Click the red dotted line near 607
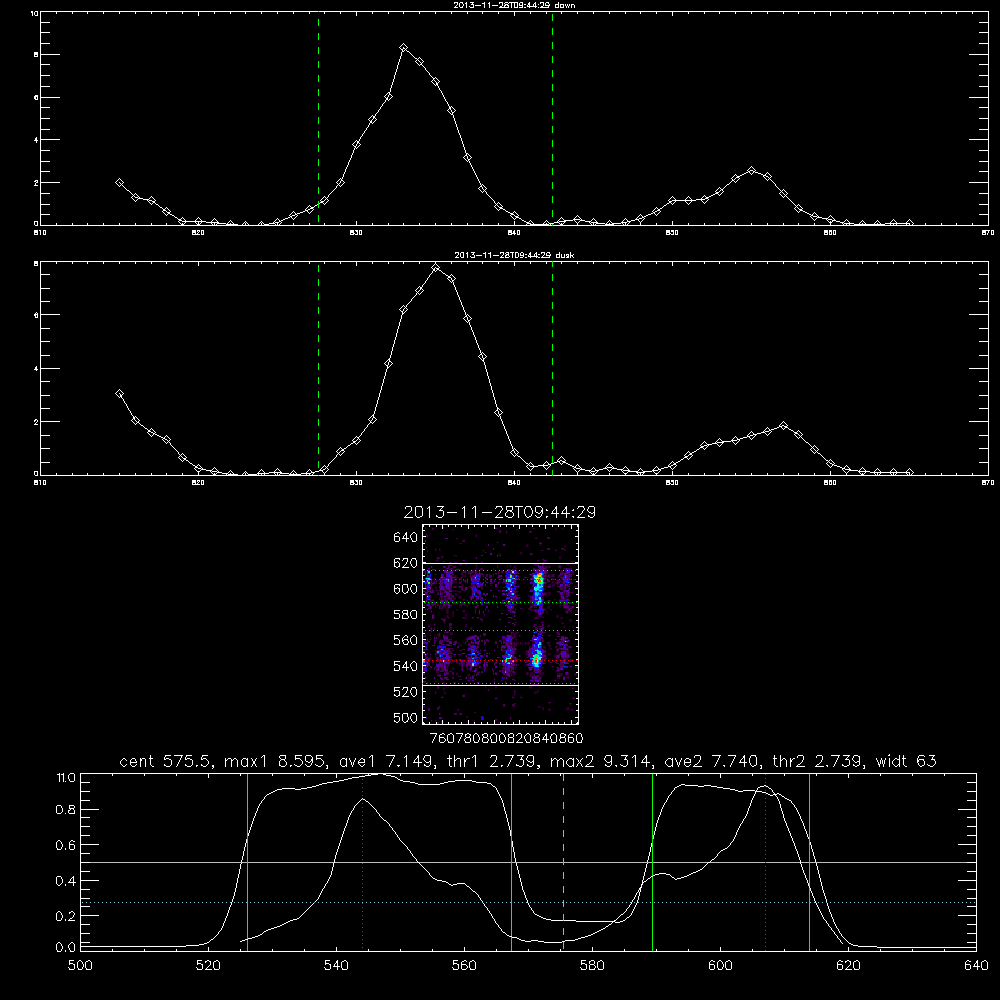This screenshot has height=1000, width=1000. click(x=765, y=862)
